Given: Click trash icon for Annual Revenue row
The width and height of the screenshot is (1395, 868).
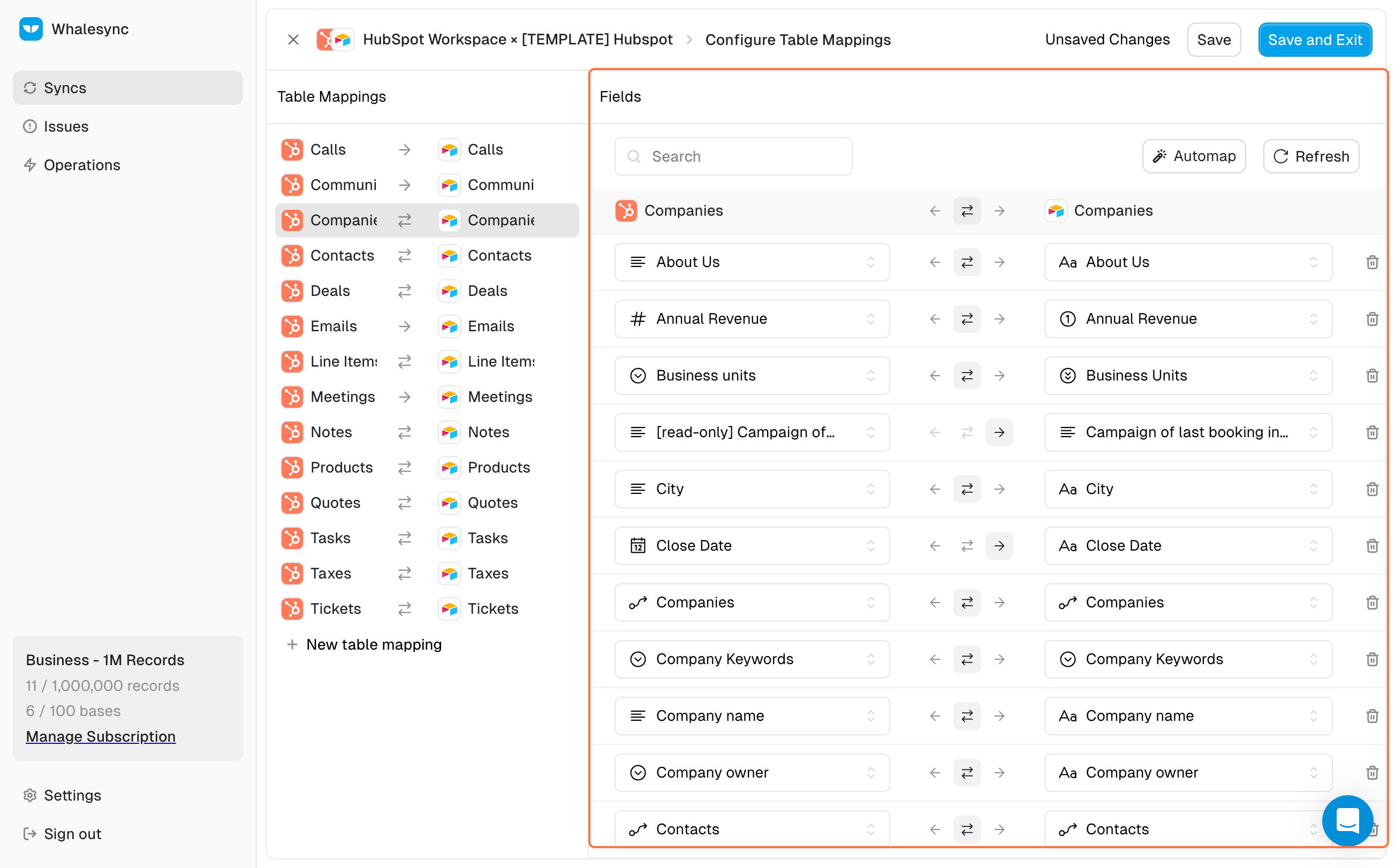Looking at the screenshot, I should tap(1371, 318).
